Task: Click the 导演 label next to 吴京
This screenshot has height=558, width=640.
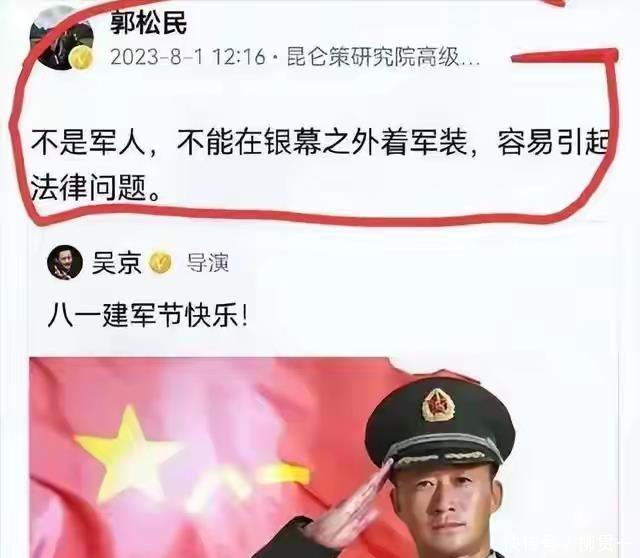Action: 208,262
